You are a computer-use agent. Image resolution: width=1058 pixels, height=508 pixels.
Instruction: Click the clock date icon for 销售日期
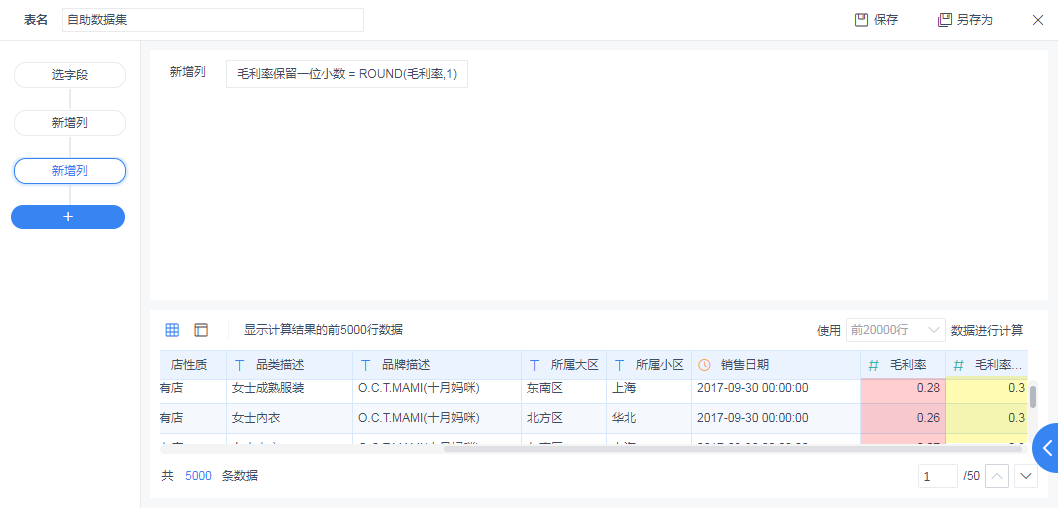coord(704,365)
